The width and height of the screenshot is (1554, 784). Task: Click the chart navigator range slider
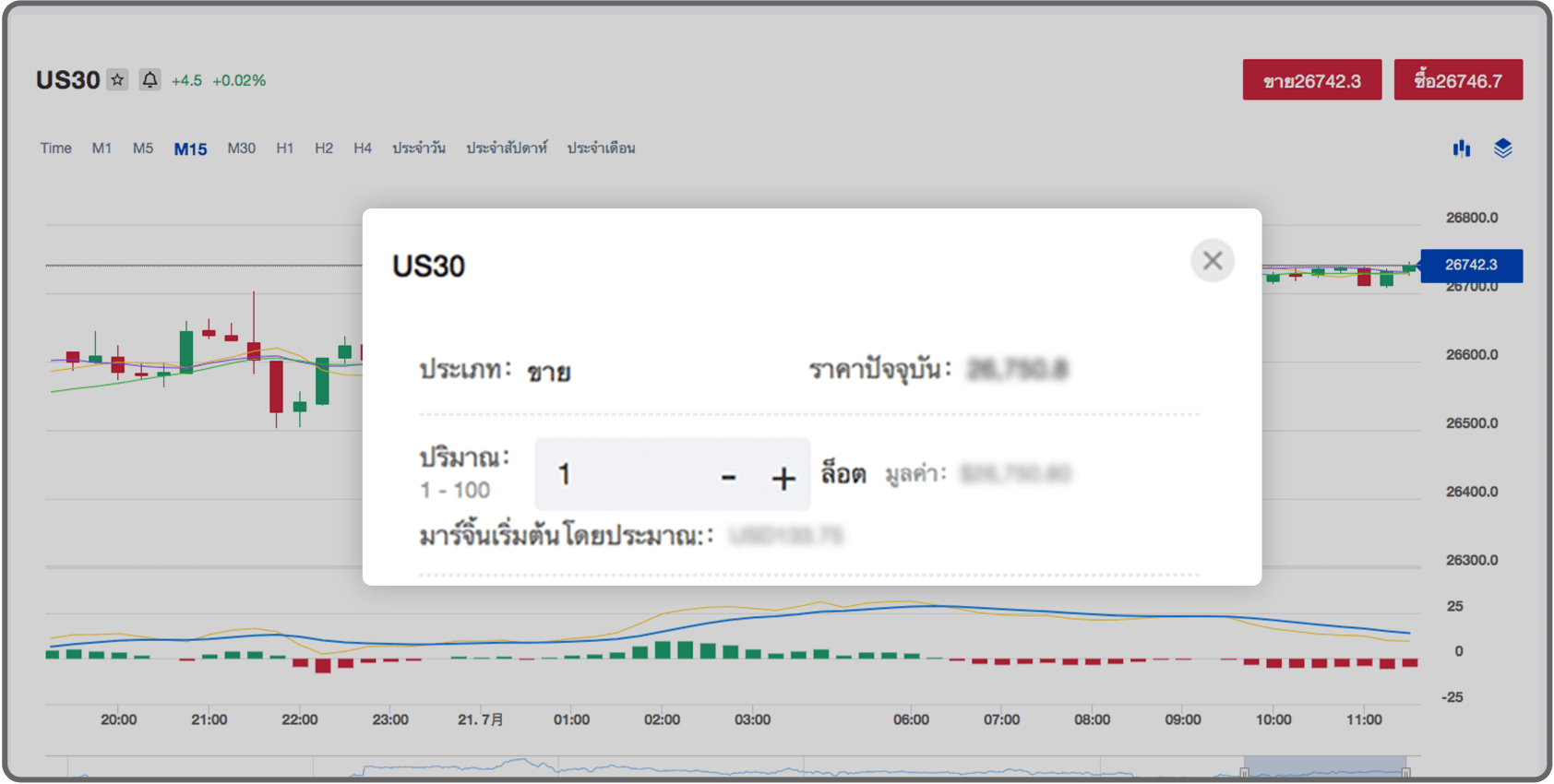pyautogui.click(x=1324, y=767)
